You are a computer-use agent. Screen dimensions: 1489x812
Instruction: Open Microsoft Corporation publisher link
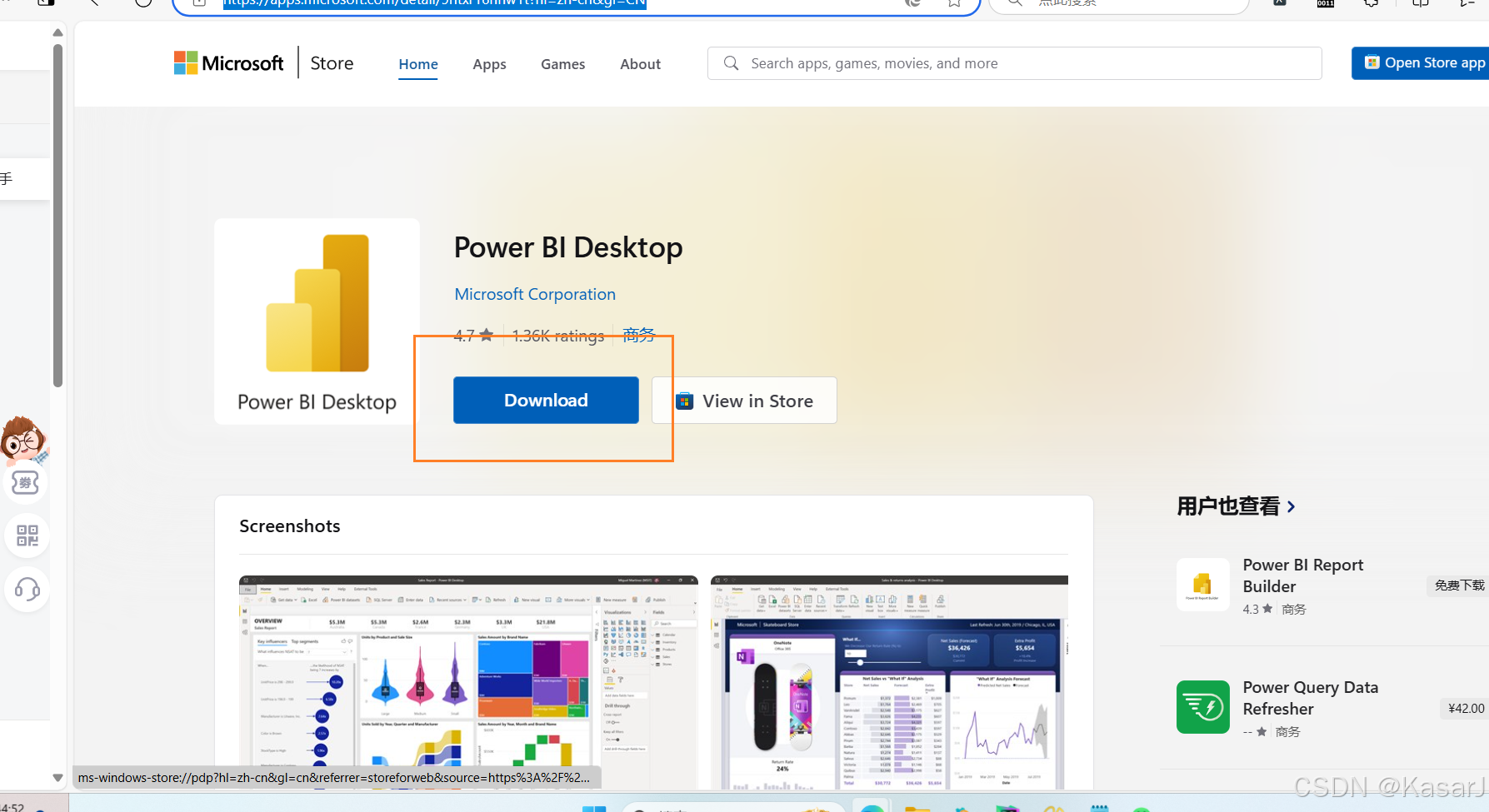coord(535,294)
